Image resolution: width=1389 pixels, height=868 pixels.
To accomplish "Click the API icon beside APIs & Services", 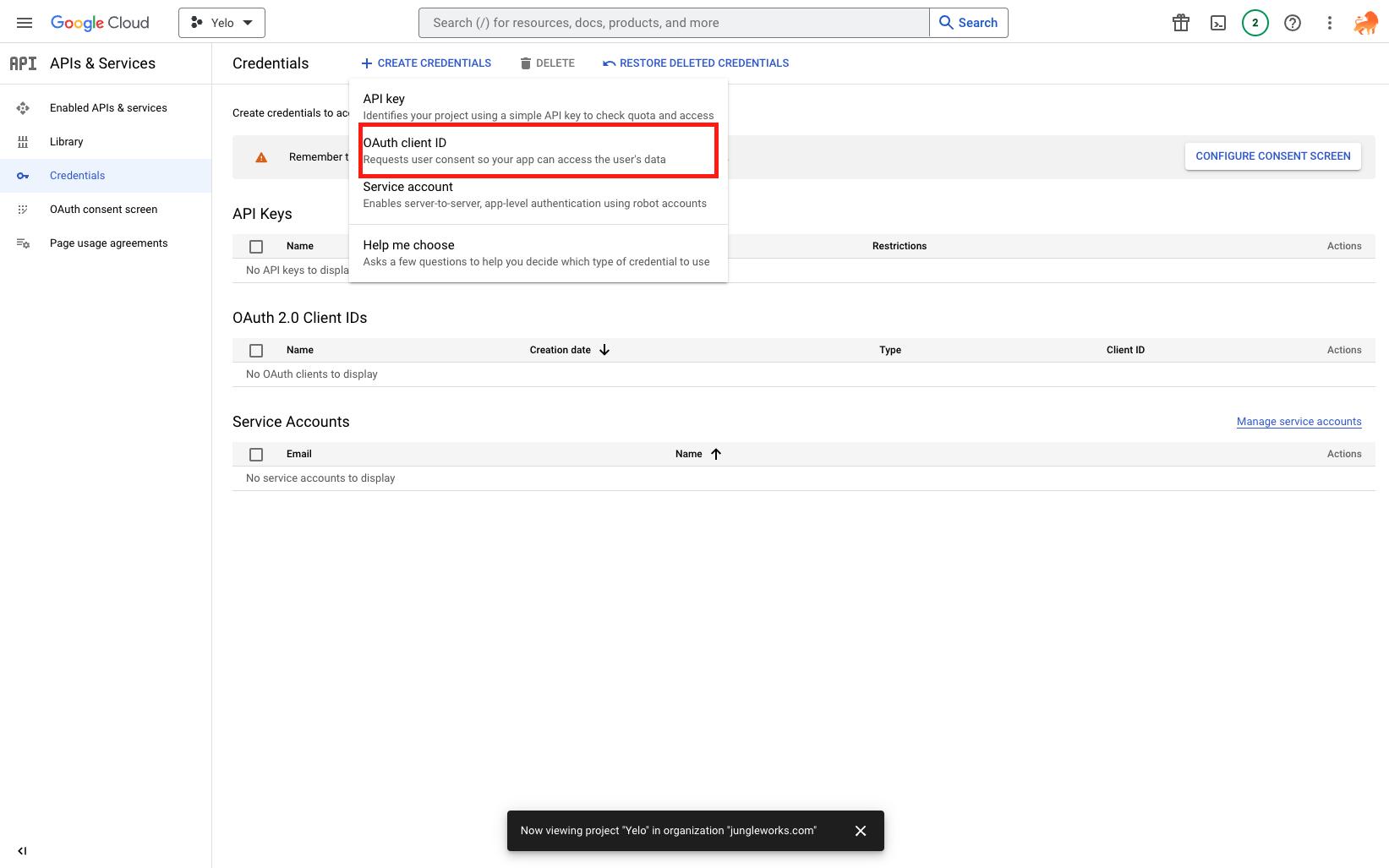I will pos(23,63).
